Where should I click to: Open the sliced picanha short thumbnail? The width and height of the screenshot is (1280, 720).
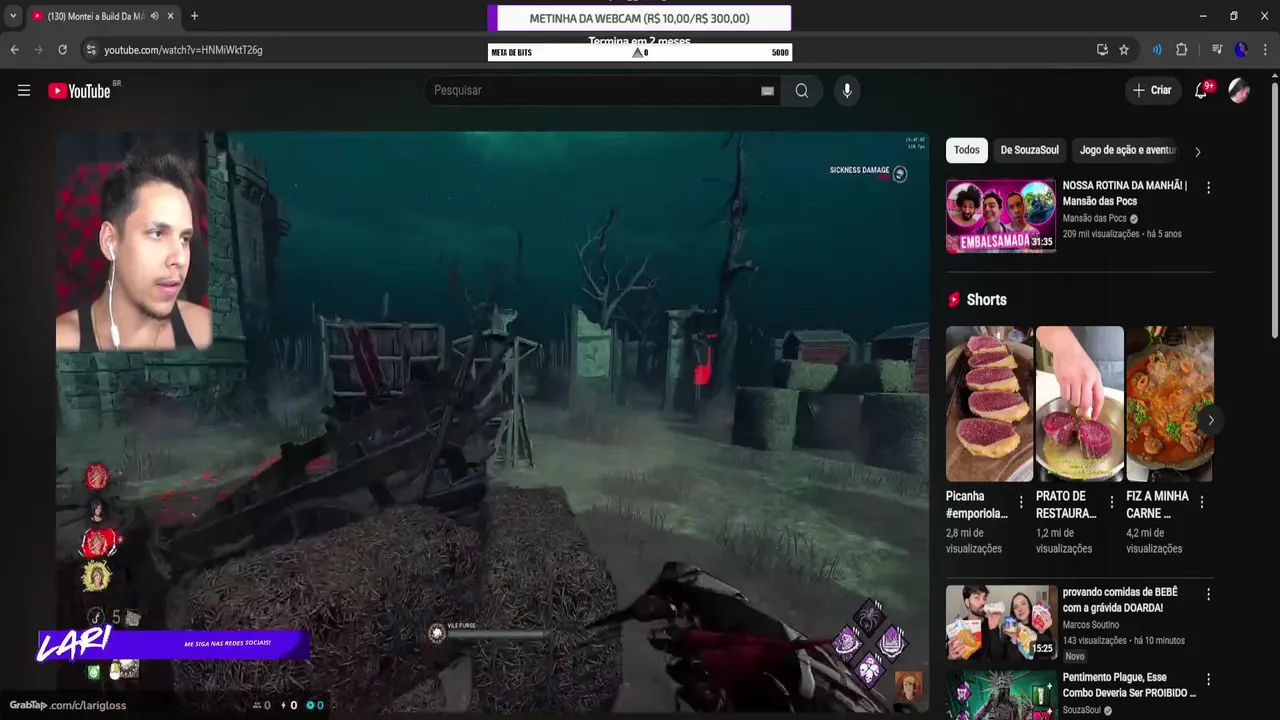click(x=989, y=404)
